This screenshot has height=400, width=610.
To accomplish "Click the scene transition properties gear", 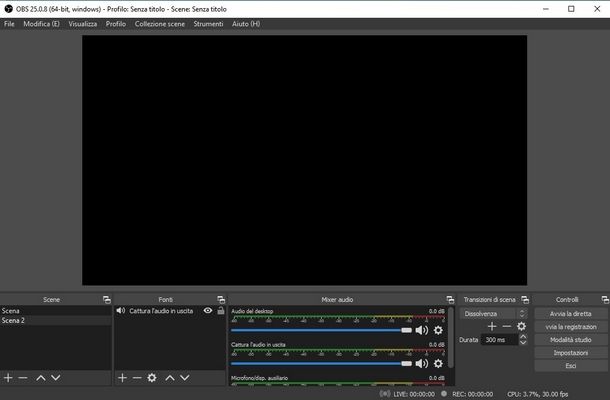I will pos(521,326).
